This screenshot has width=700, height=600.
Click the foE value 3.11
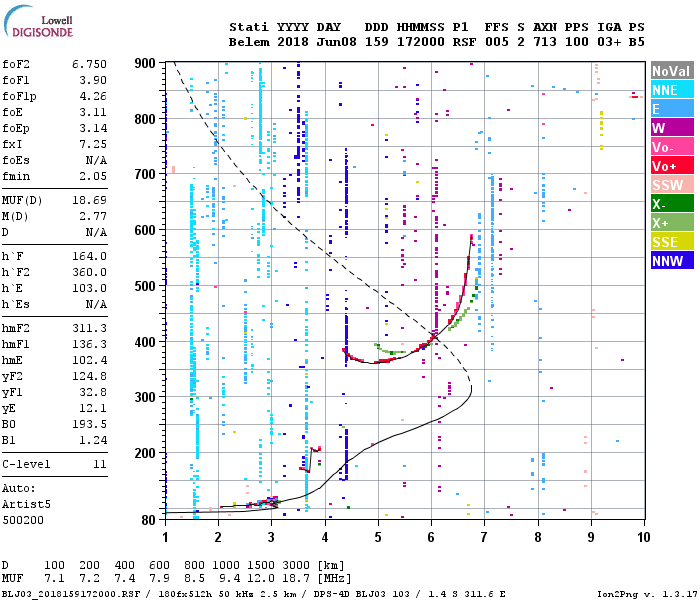tap(93, 112)
